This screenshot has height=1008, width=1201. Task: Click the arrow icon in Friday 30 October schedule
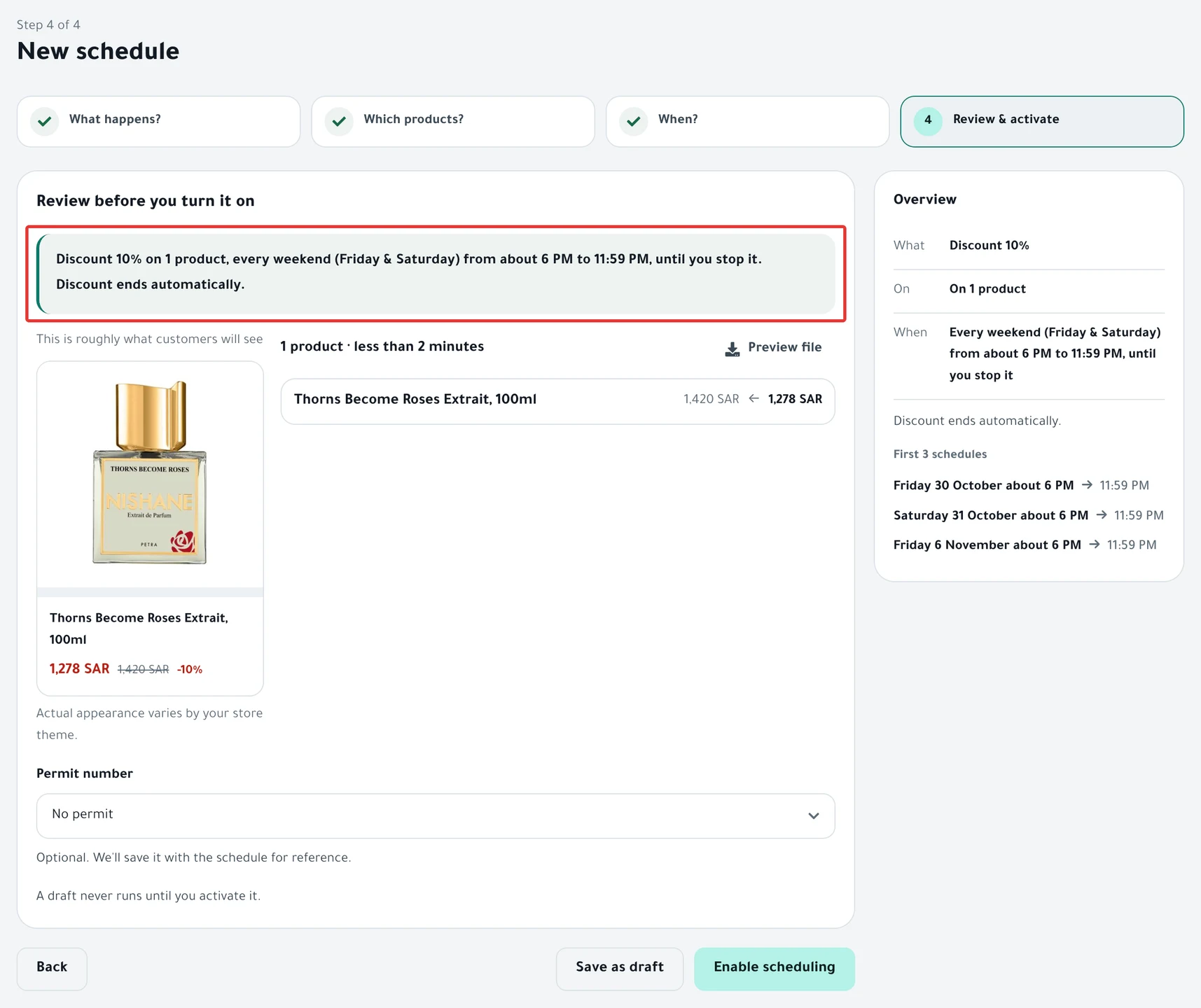[x=1087, y=484]
